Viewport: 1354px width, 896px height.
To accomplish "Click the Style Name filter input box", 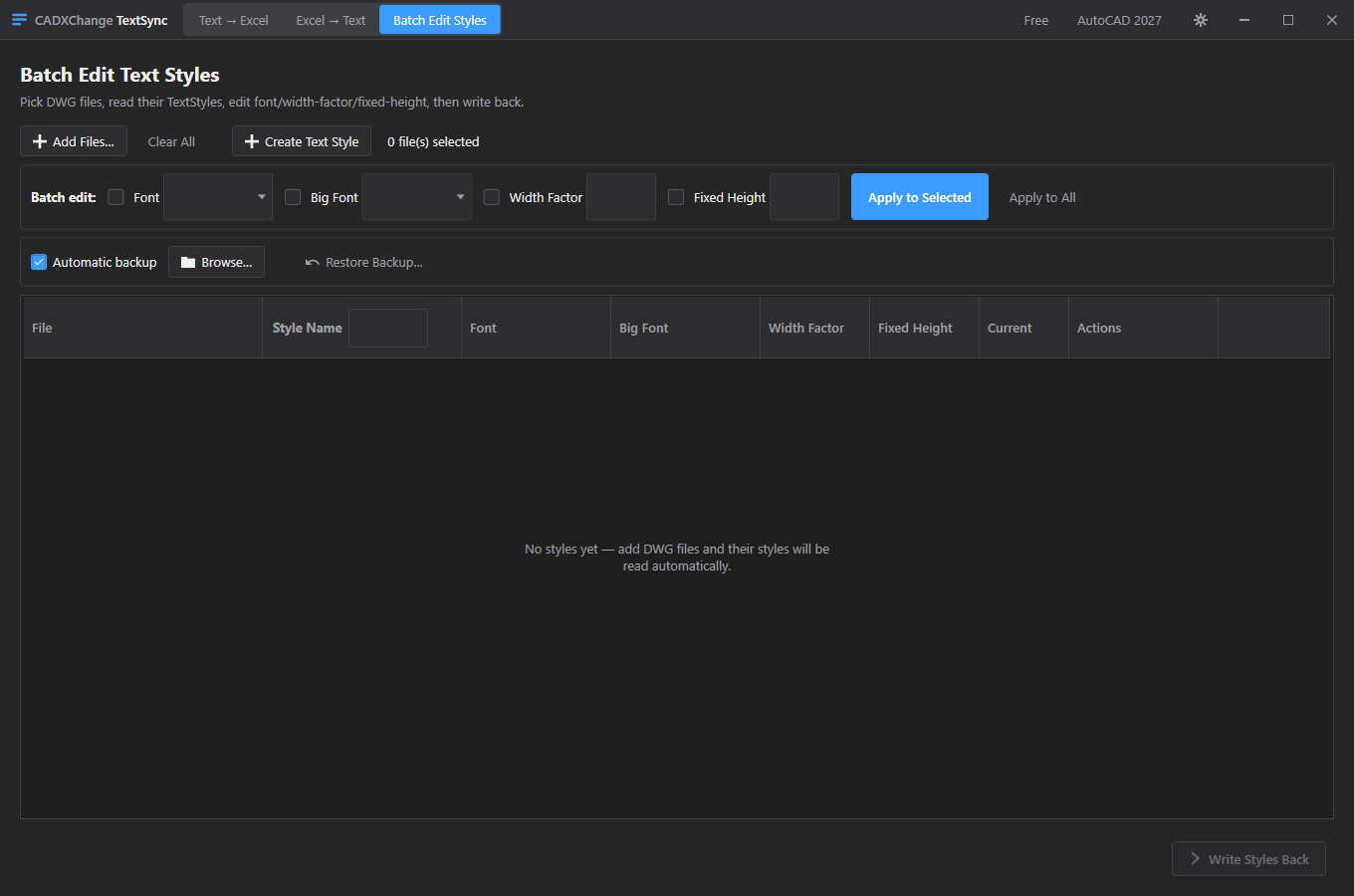I will 388,328.
